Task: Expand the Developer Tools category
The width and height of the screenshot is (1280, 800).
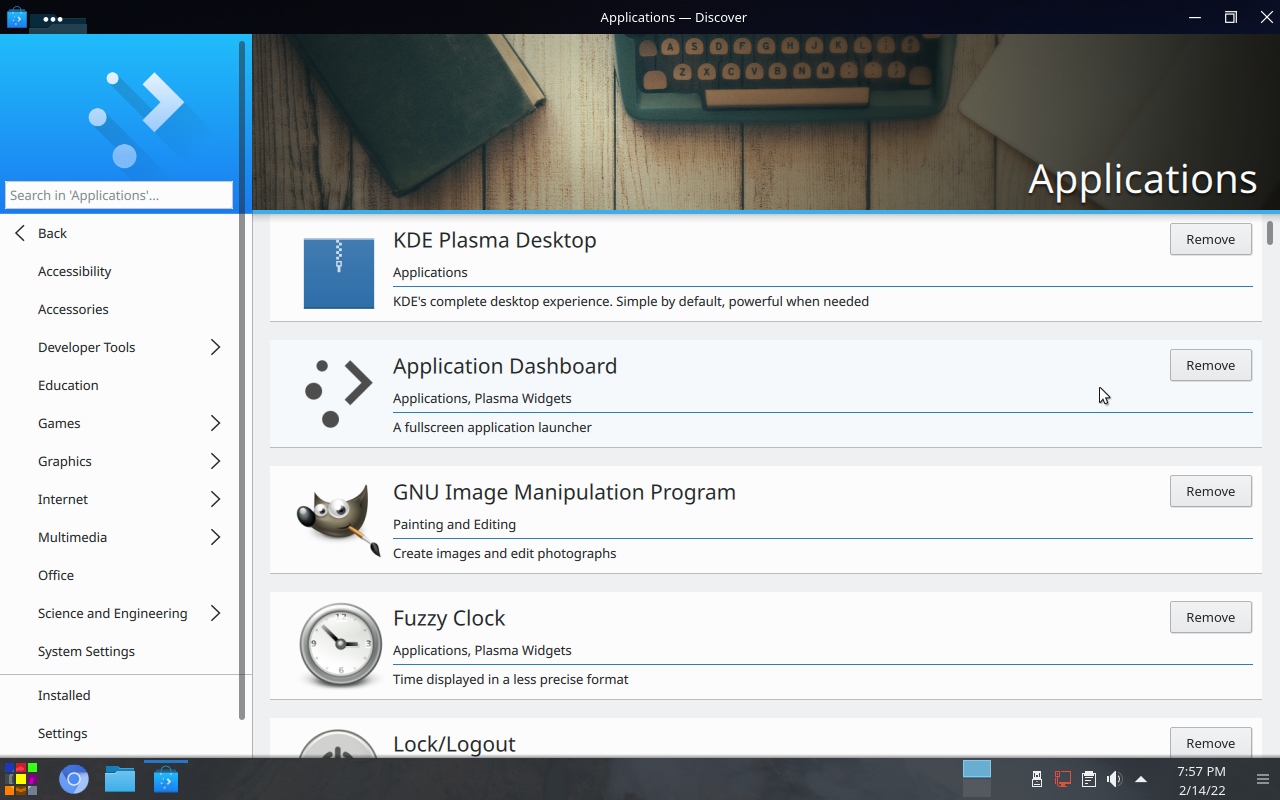Action: 215,347
